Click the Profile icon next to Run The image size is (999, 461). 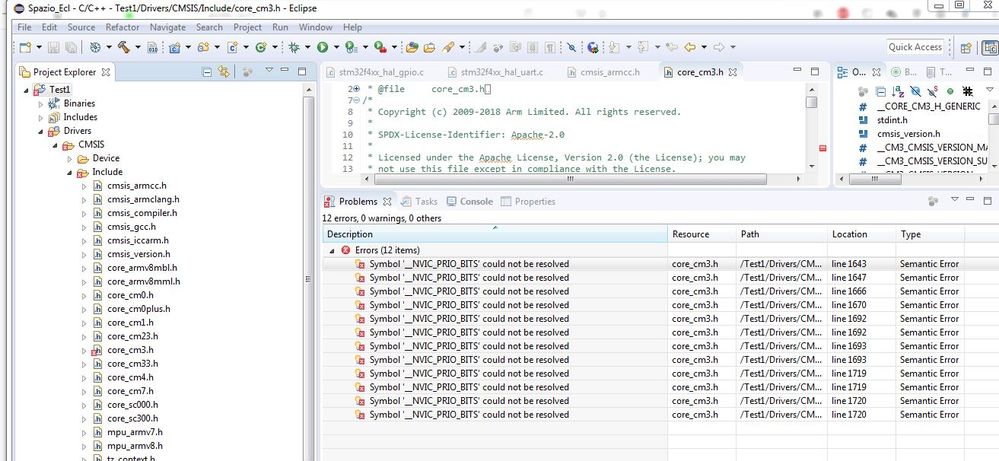point(351,47)
